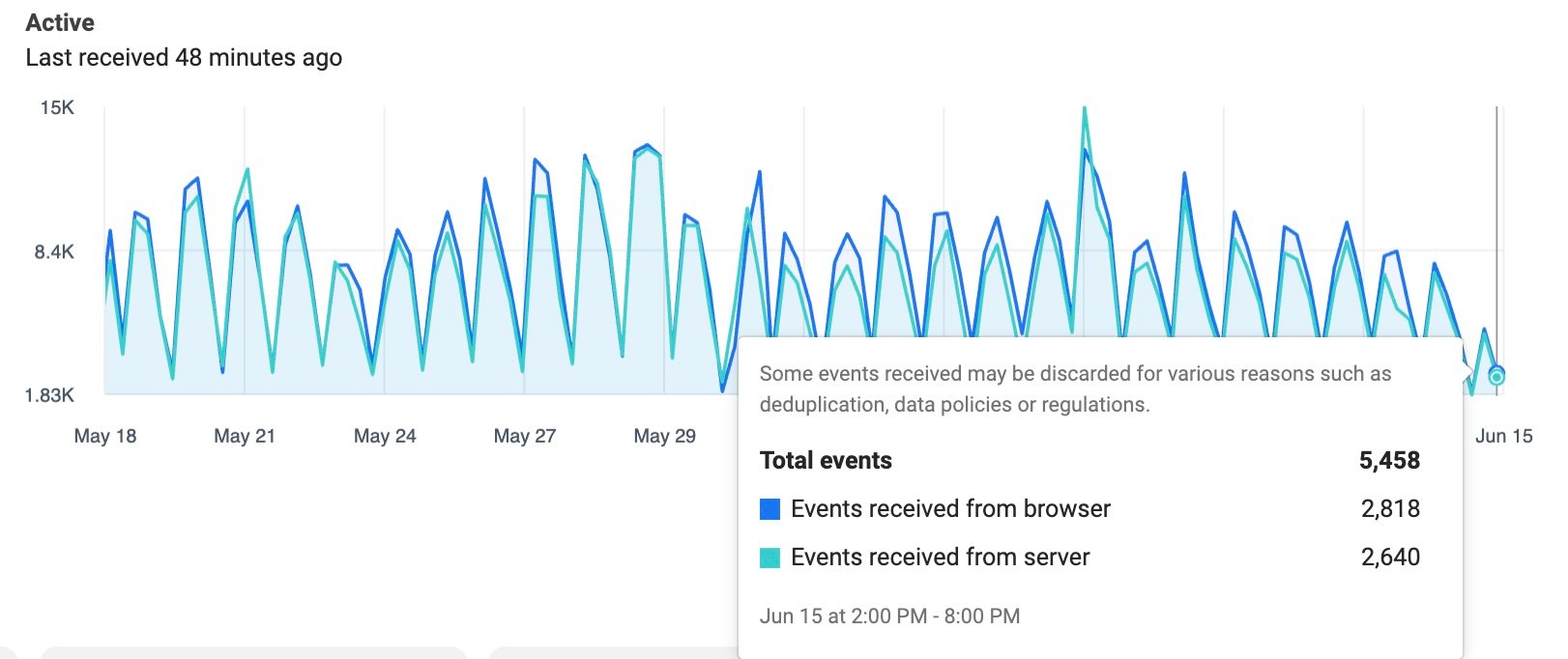Click the May 24 date label
The image size is (1568, 659).
click(x=385, y=436)
